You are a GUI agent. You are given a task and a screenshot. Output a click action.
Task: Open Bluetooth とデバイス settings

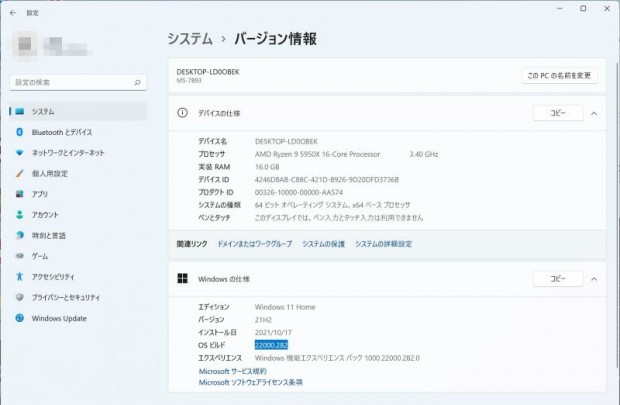(78, 132)
